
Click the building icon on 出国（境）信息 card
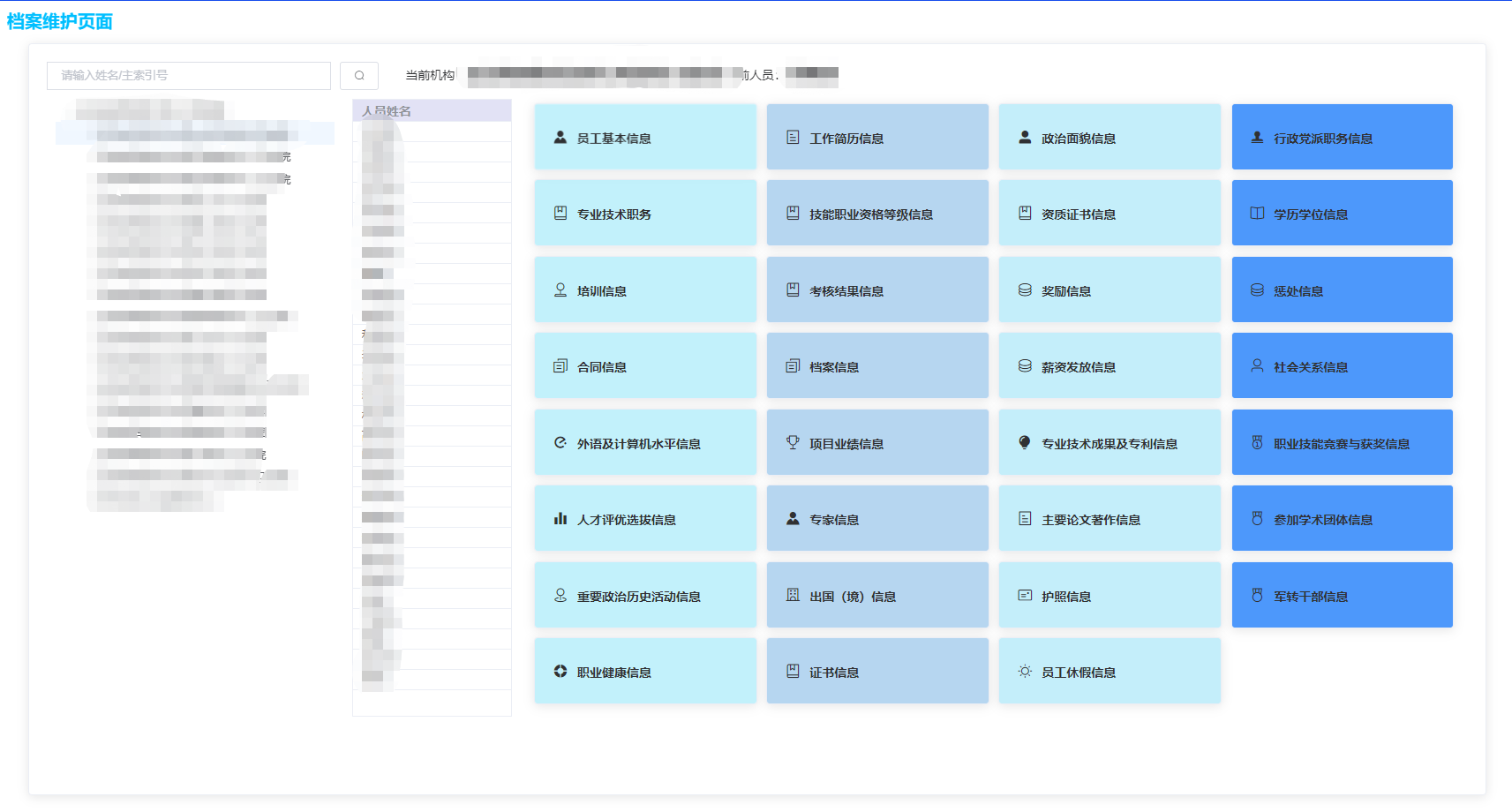click(793, 596)
